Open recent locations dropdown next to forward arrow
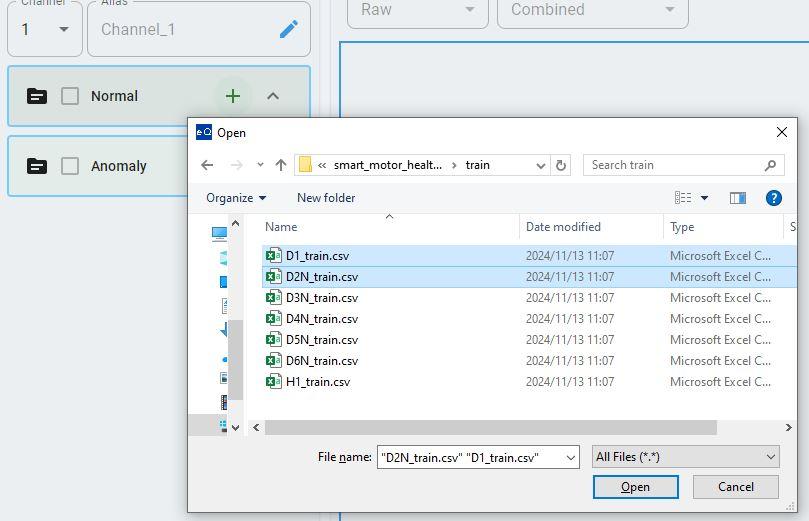 (260, 165)
